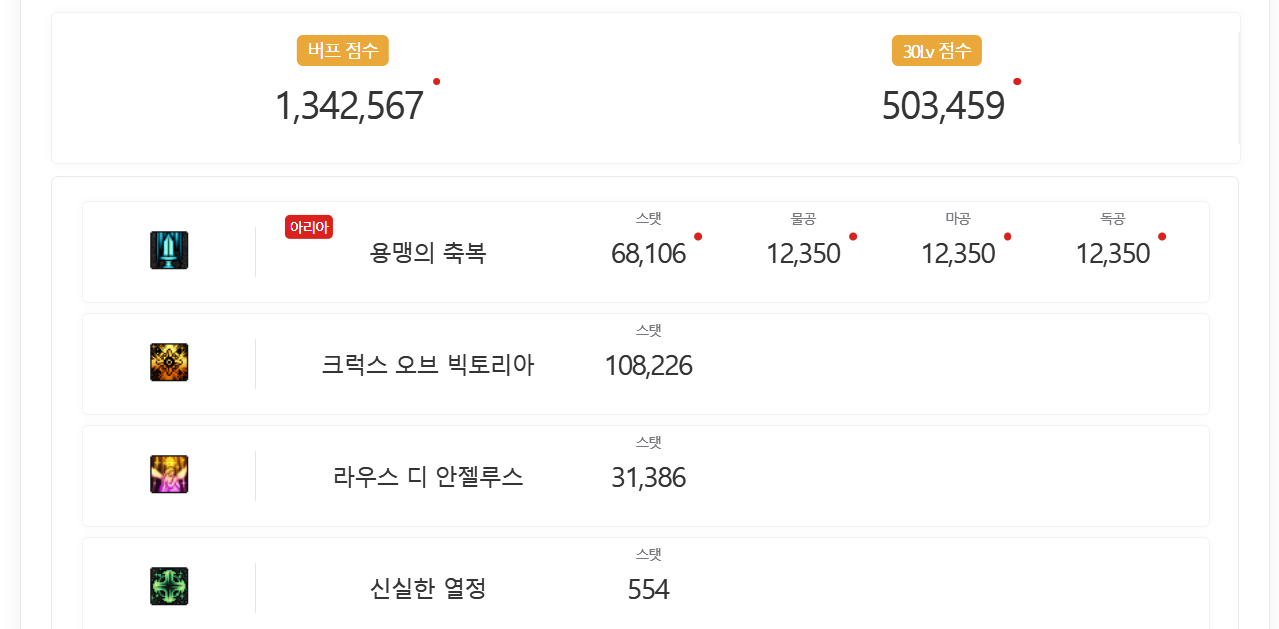Click the red dot next to 68,106 스탯
The height and width of the screenshot is (629, 1279).
pyautogui.click(x=698, y=237)
